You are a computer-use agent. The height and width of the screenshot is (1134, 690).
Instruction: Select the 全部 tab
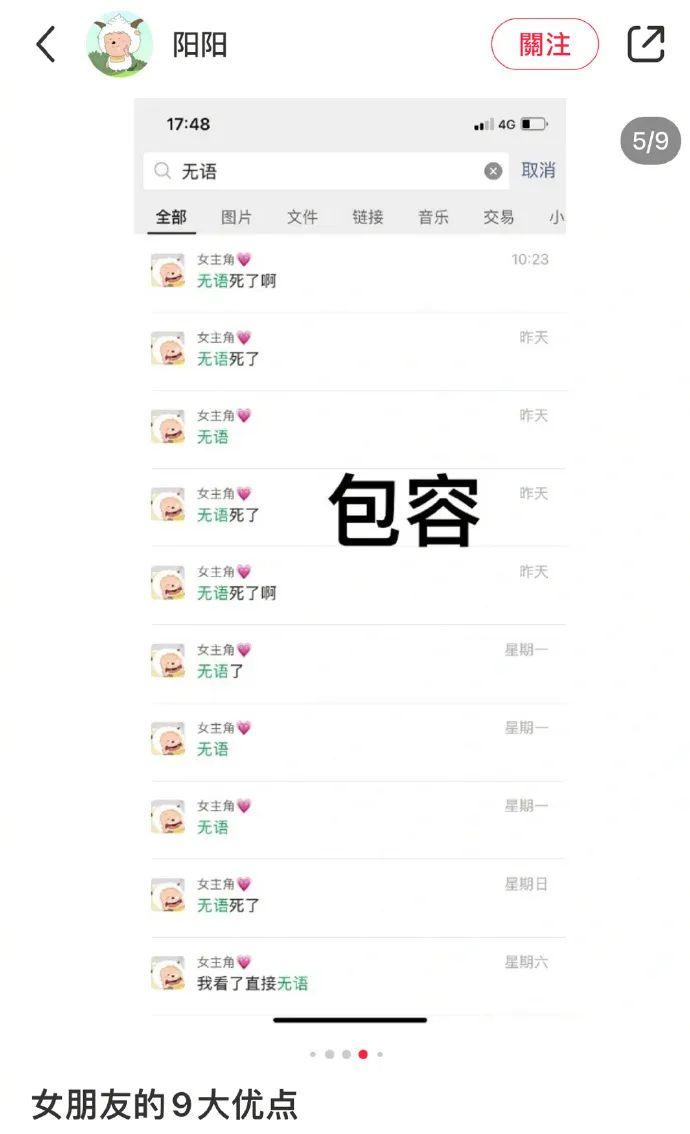[x=171, y=217]
